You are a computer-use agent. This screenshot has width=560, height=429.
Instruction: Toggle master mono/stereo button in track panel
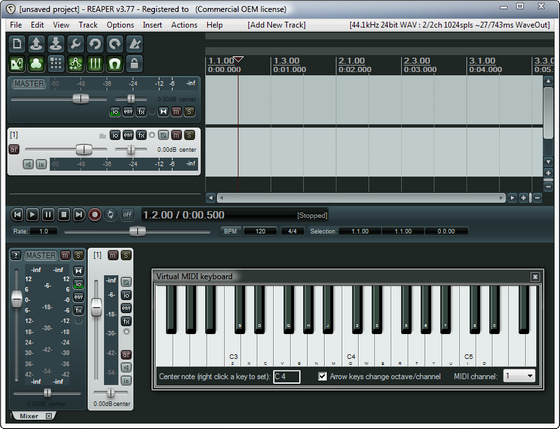(163, 112)
